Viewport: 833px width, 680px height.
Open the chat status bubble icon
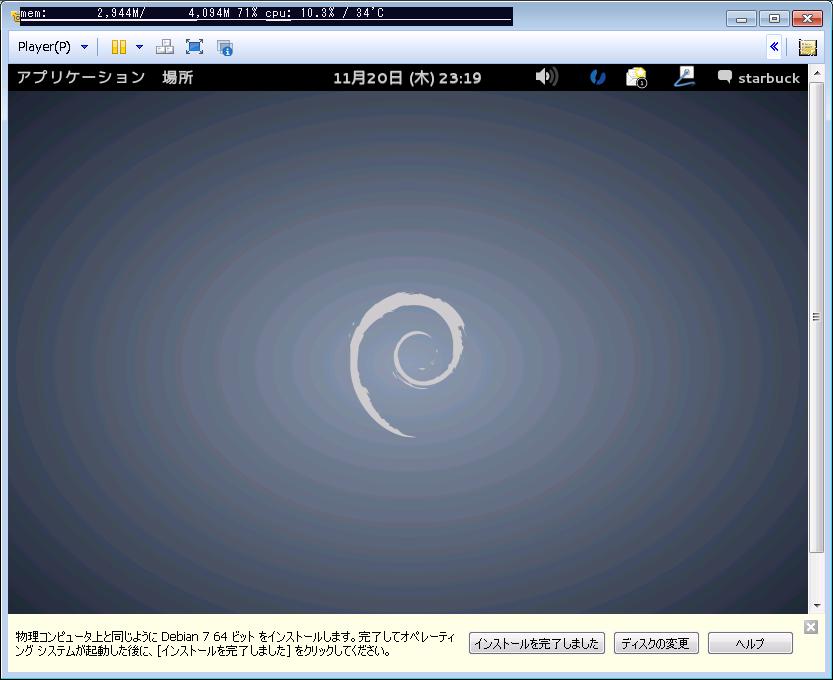point(725,77)
